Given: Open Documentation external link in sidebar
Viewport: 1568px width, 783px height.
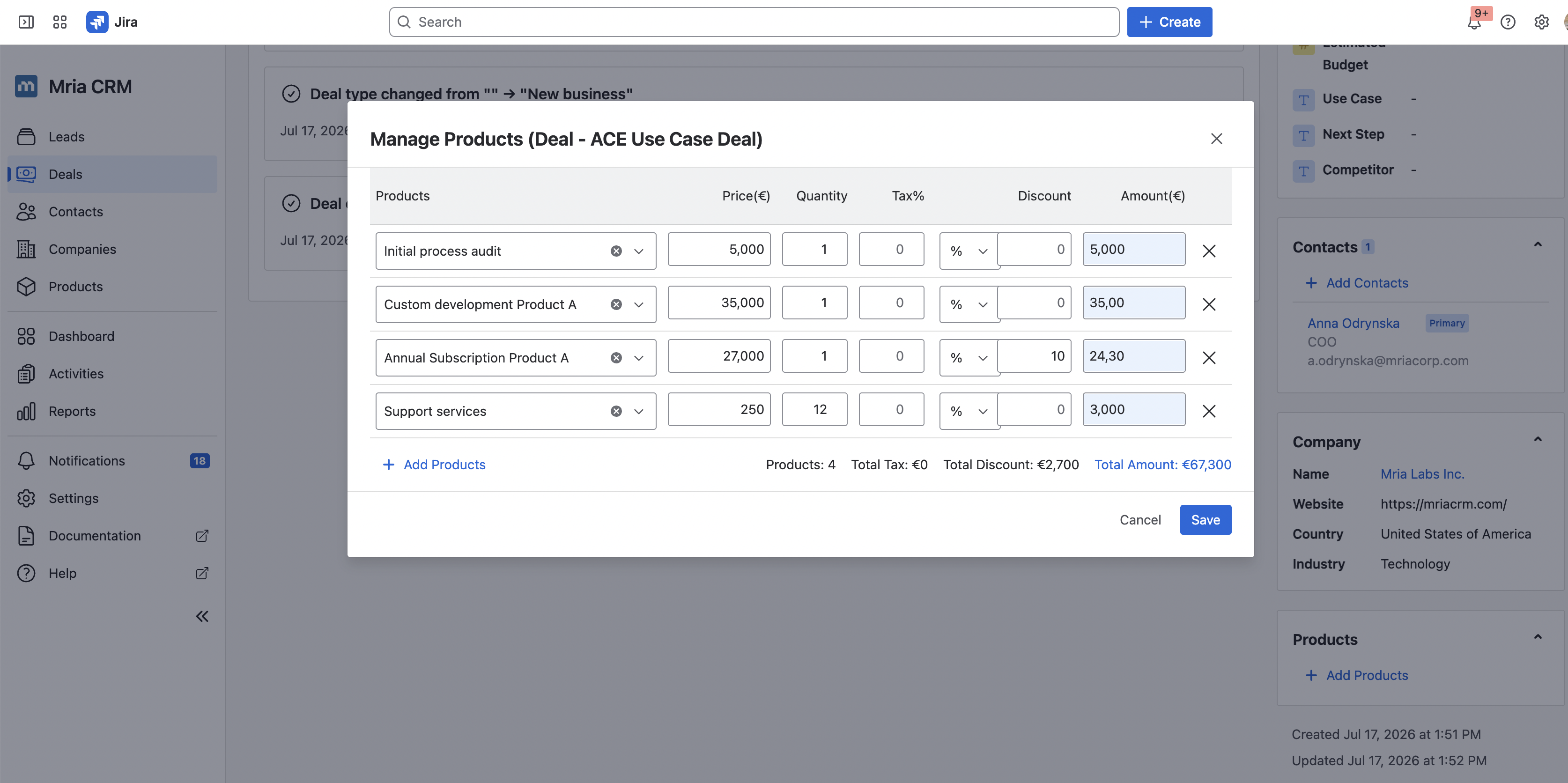Looking at the screenshot, I should (112, 536).
